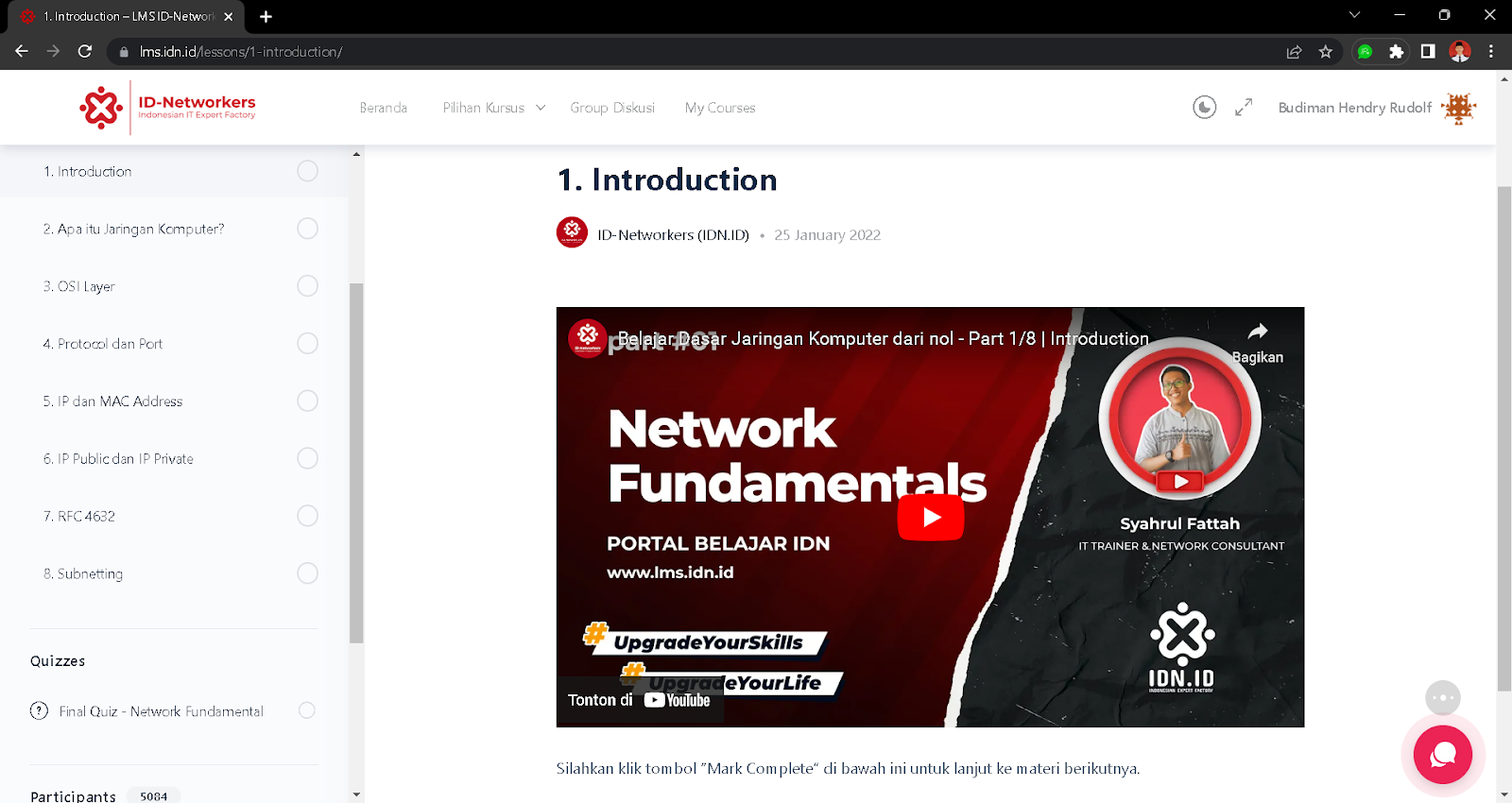Mark completion circle for 7. RFC 4632
The height and width of the screenshot is (803, 1512).
307,516
